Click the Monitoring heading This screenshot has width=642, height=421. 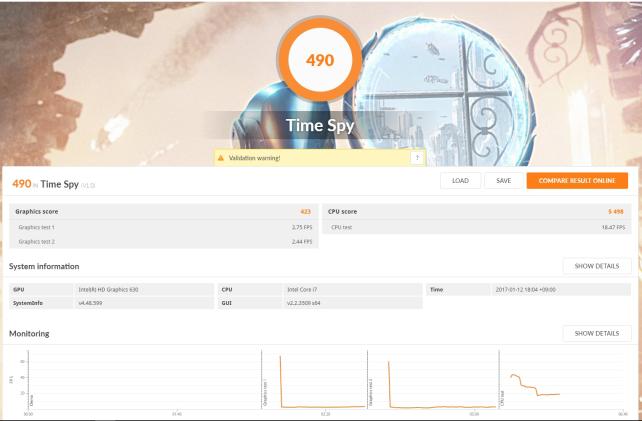tap(29, 334)
